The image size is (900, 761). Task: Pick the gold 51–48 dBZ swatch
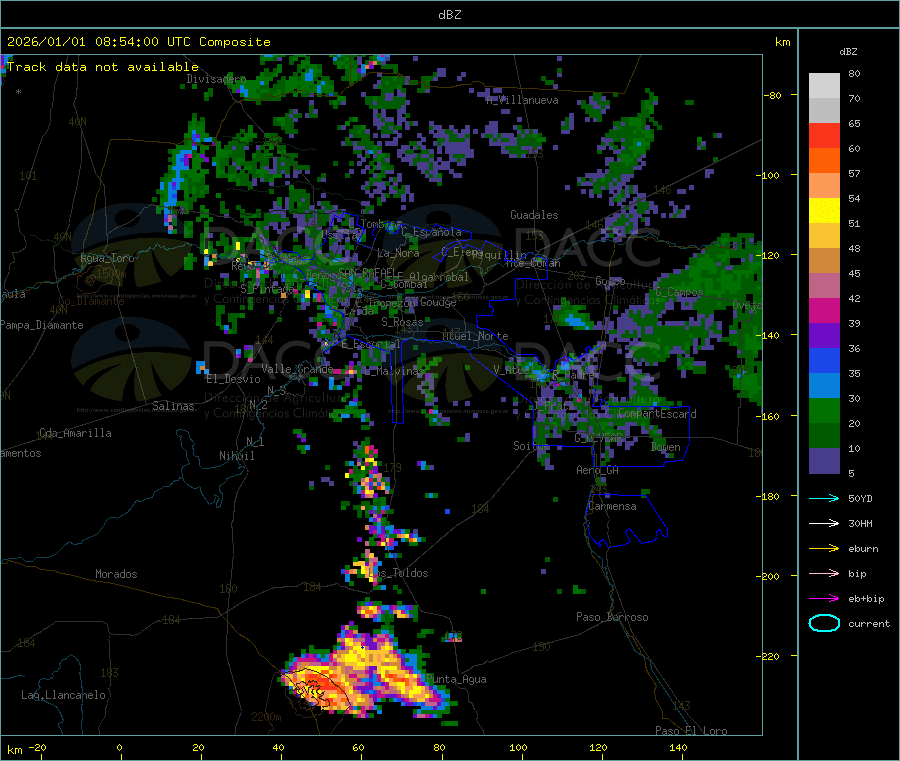(824, 236)
